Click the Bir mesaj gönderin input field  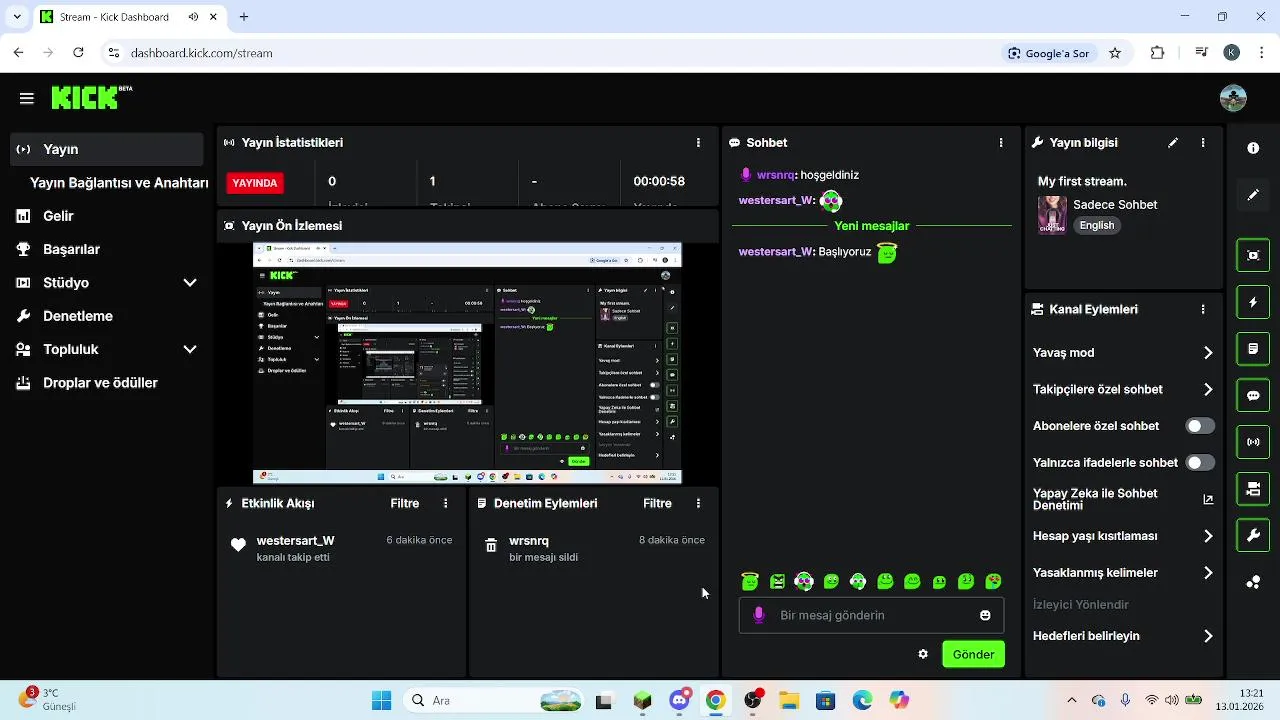point(871,616)
